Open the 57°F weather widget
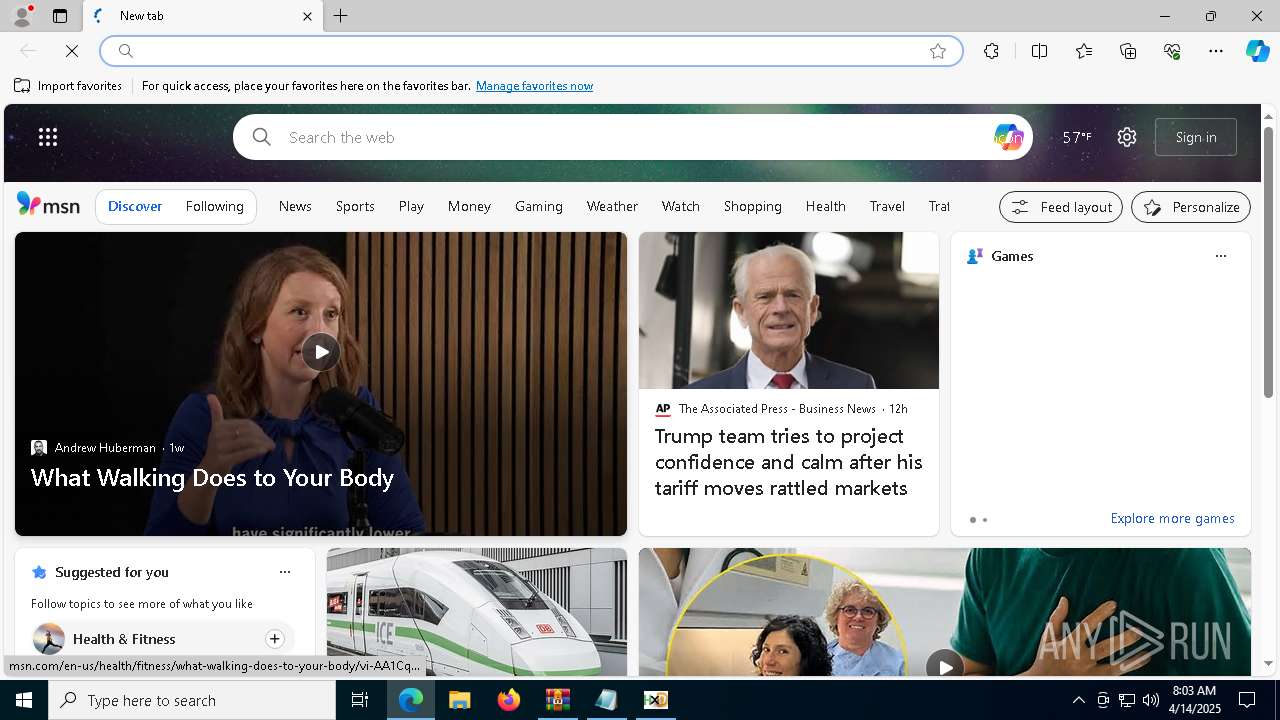This screenshot has width=1280, height=720. point(1076,137)
